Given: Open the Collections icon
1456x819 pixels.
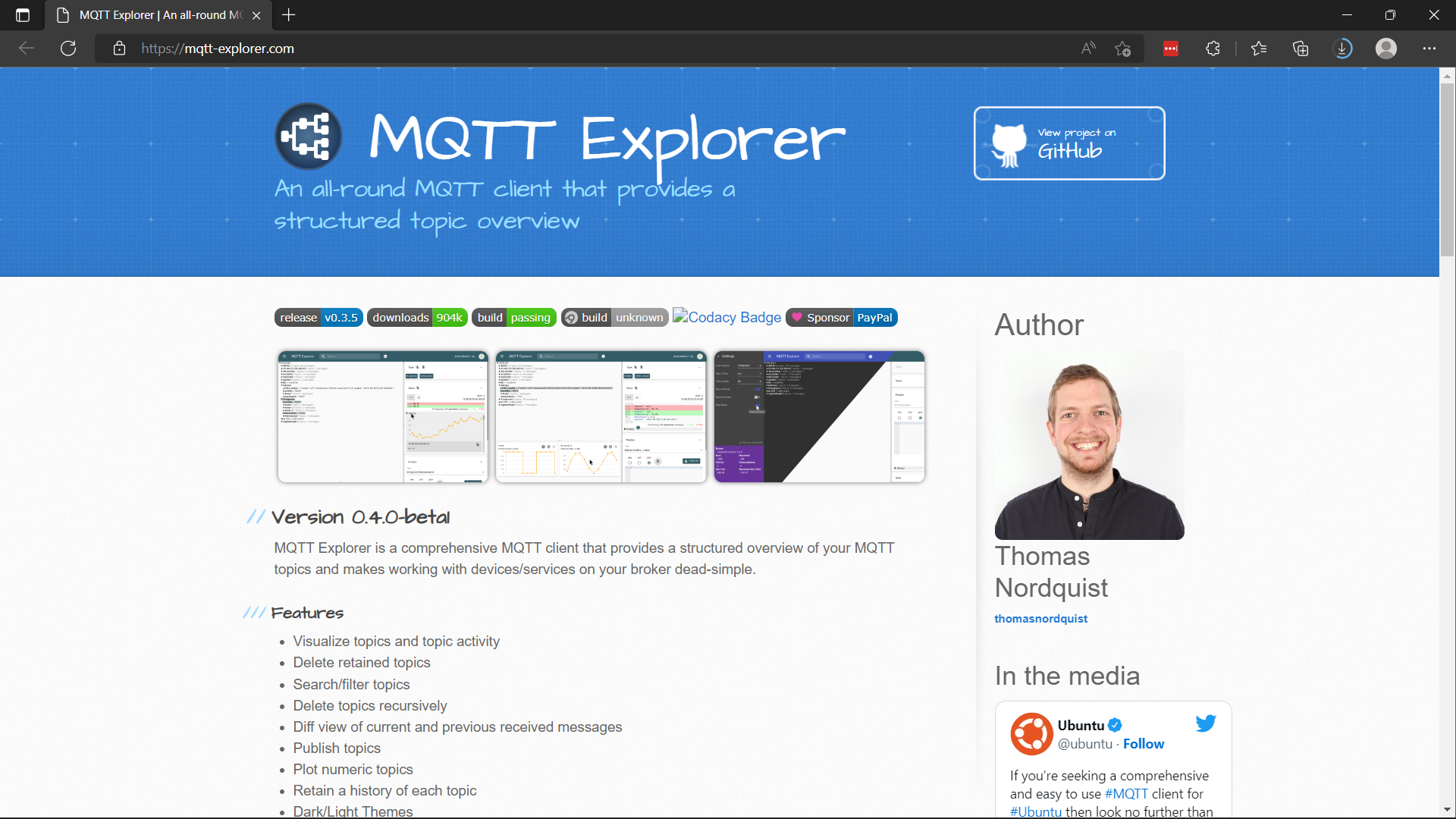Looking at the screenshot, I should [x=1301, y=49].
